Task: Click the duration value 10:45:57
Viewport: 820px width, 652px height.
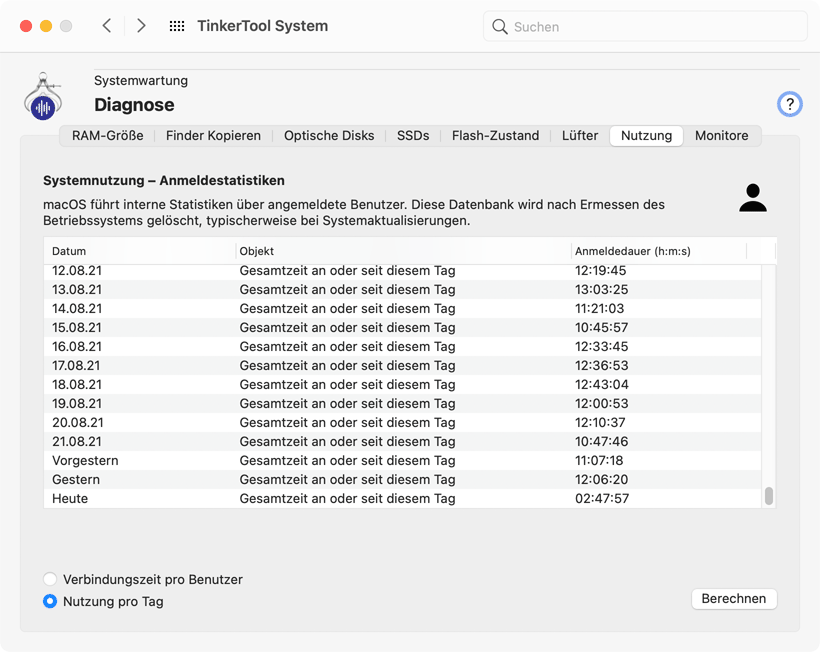Action: click(601, 328)
